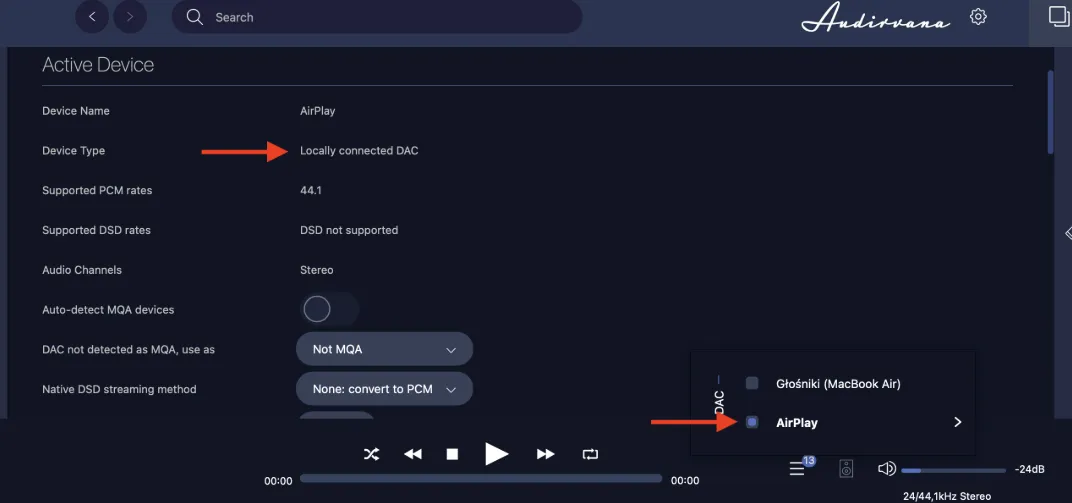Viewport: 1072px width, 503px height.
Task: Mute audio via the volume speaker icon
Action: [887, 469]
